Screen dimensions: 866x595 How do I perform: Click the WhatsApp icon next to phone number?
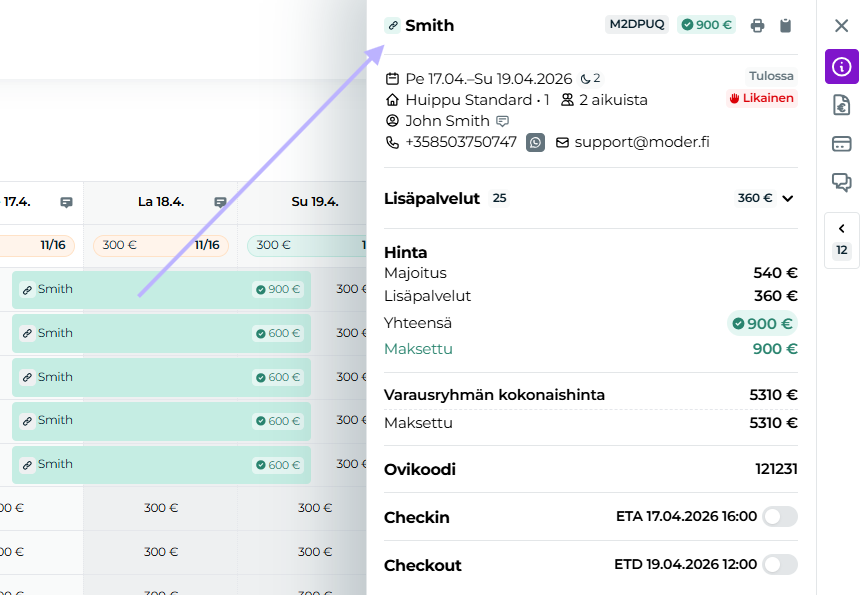[536, 142]
